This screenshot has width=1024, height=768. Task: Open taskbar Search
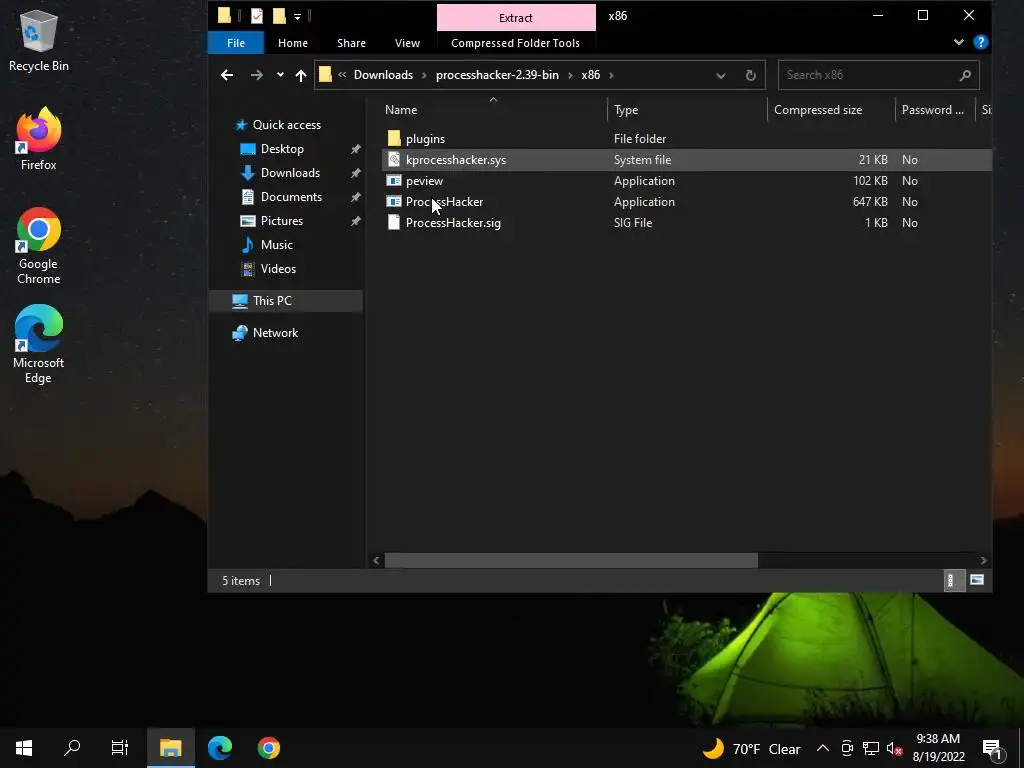click(x=72, y=748)
